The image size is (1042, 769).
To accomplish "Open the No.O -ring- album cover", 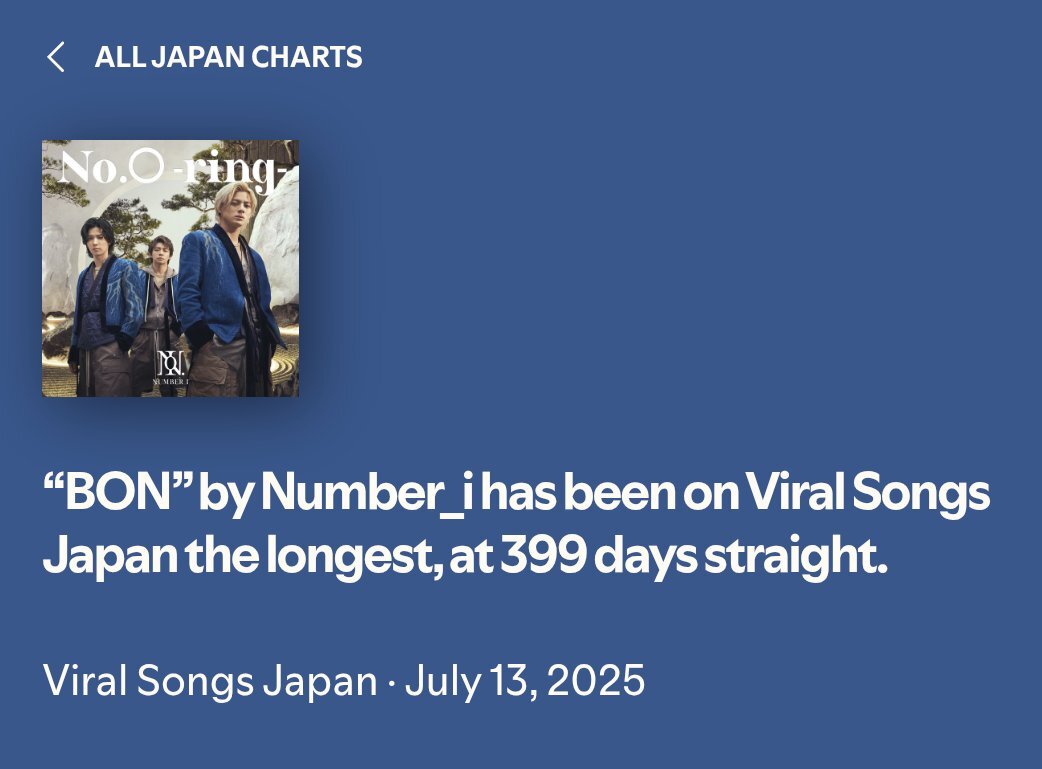I will point(170,269).
